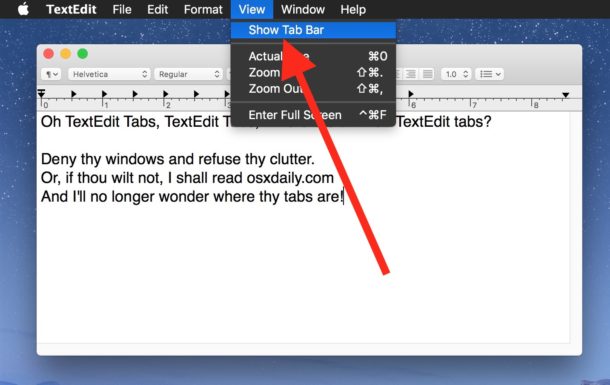Select the tab stop between ruler 1 and 2
This screenshot has width=610, height=385.
click(135, 94)
